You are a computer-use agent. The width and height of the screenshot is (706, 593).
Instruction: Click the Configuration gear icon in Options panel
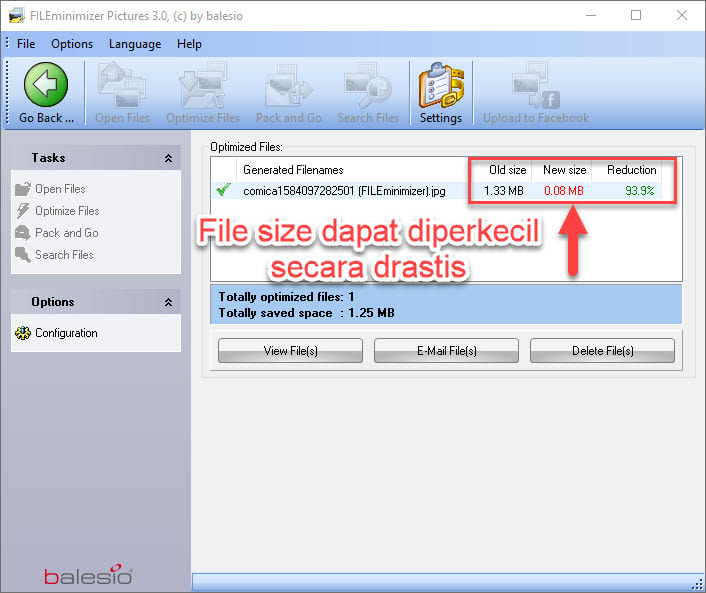pyautogui.click(x=23, y=333)
